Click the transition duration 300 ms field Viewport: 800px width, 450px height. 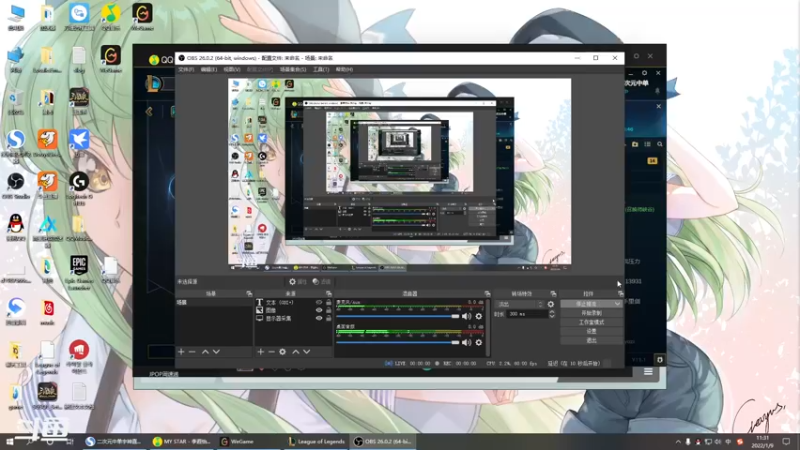click(527, 314)
